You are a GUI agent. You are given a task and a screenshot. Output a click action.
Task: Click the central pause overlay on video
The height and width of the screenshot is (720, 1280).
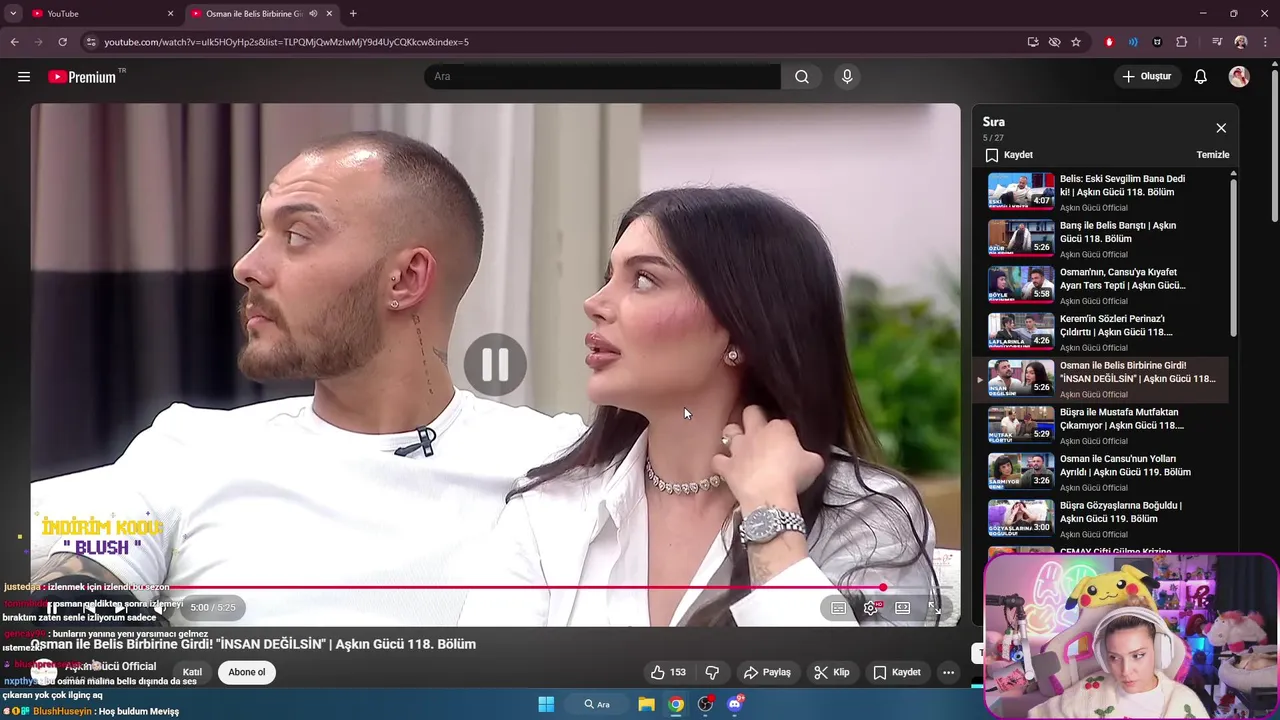(495, 365)
